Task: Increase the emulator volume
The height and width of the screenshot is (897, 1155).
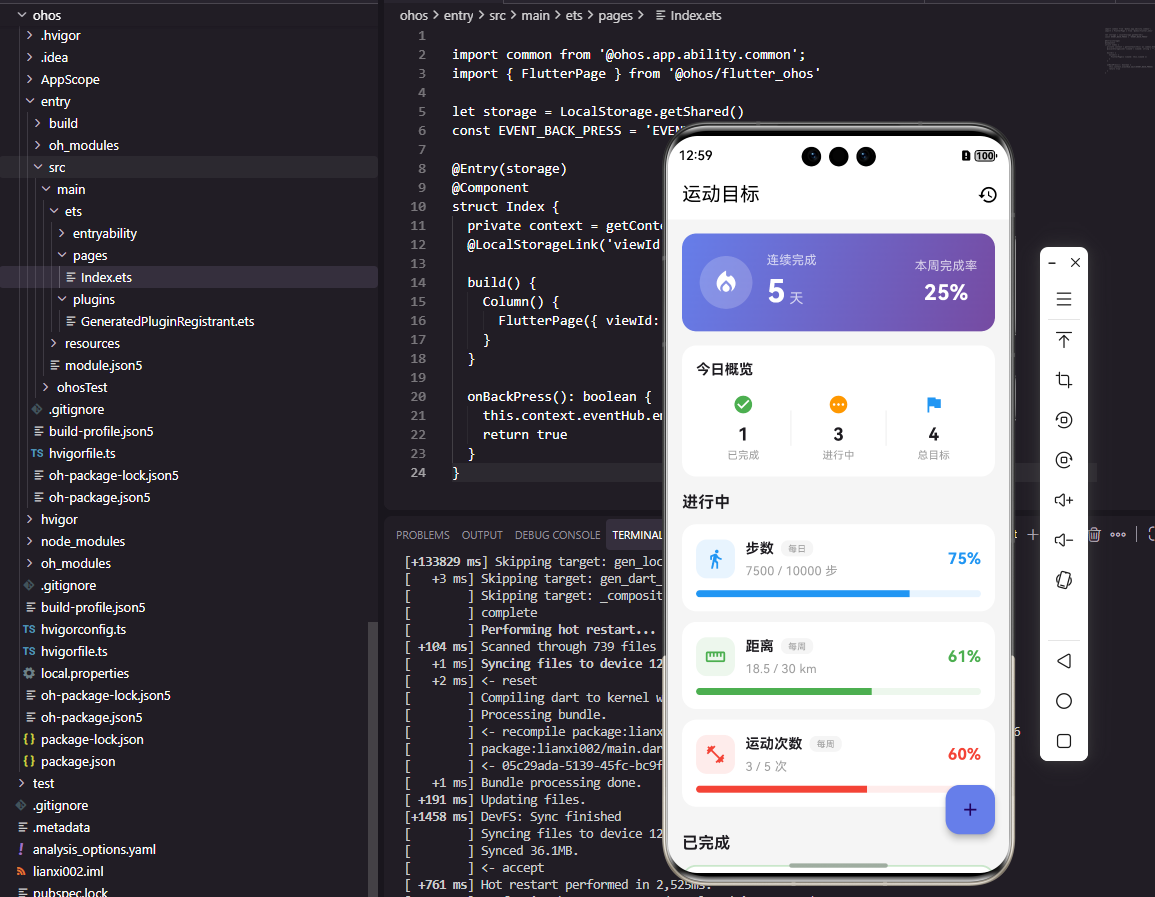Action: point(1064,500)
